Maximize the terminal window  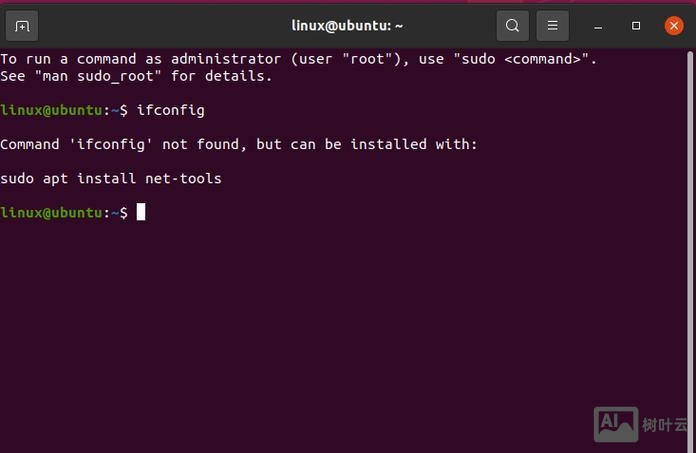pos(636,26)
